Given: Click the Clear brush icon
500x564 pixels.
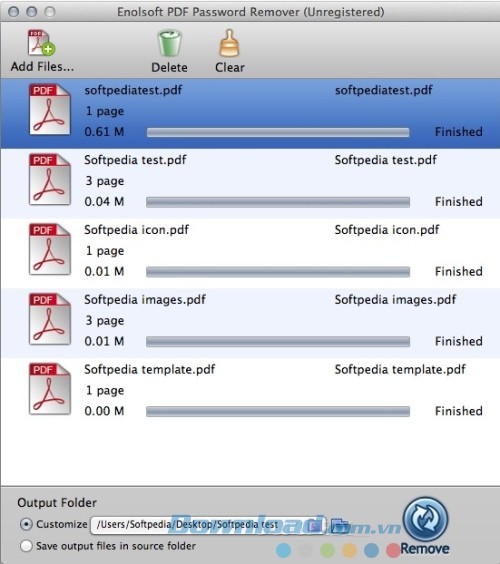Looking at the screenshot, I should click(229, 43).
